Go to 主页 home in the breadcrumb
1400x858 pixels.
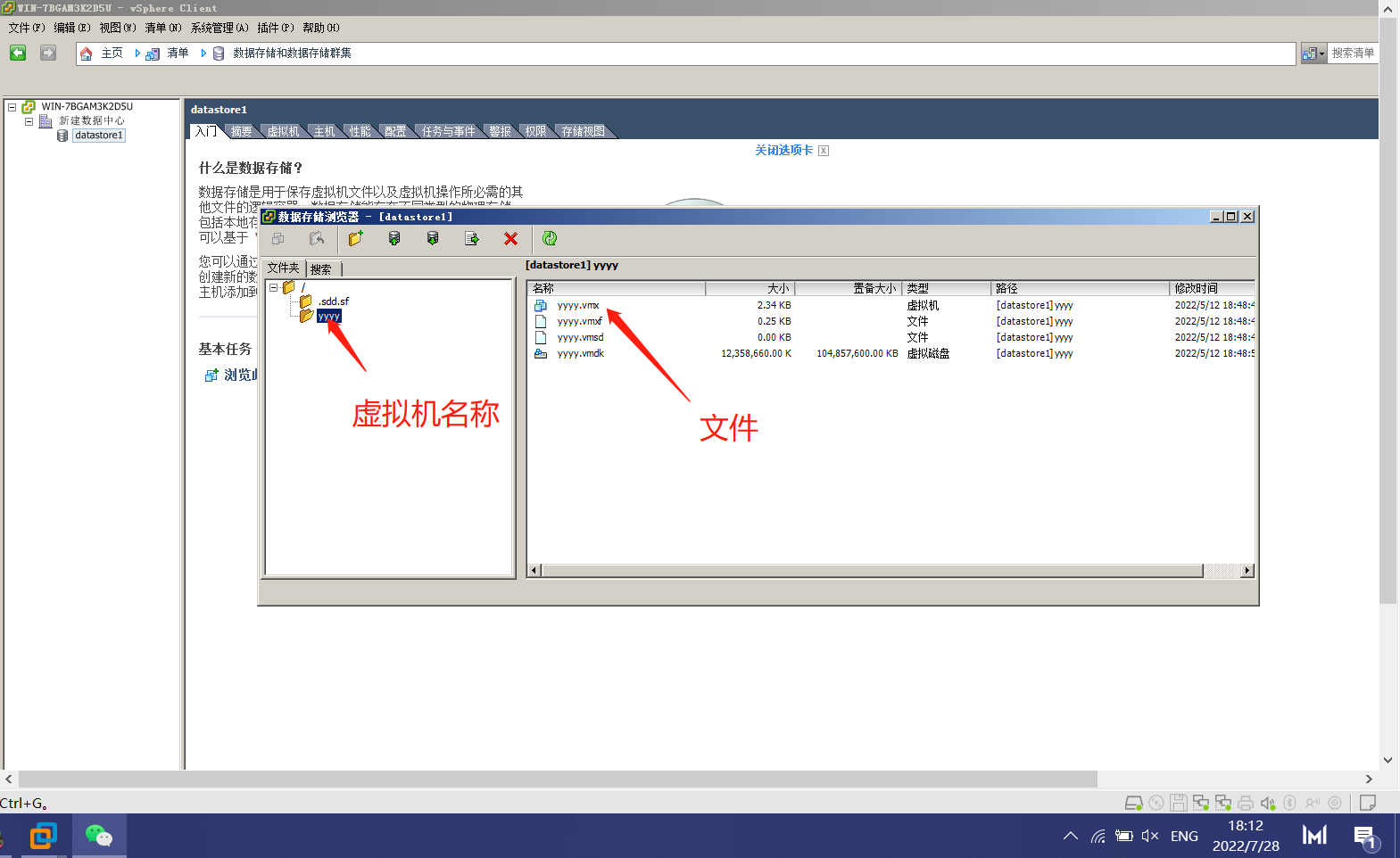pyautogui.click(x=112, y=54)
